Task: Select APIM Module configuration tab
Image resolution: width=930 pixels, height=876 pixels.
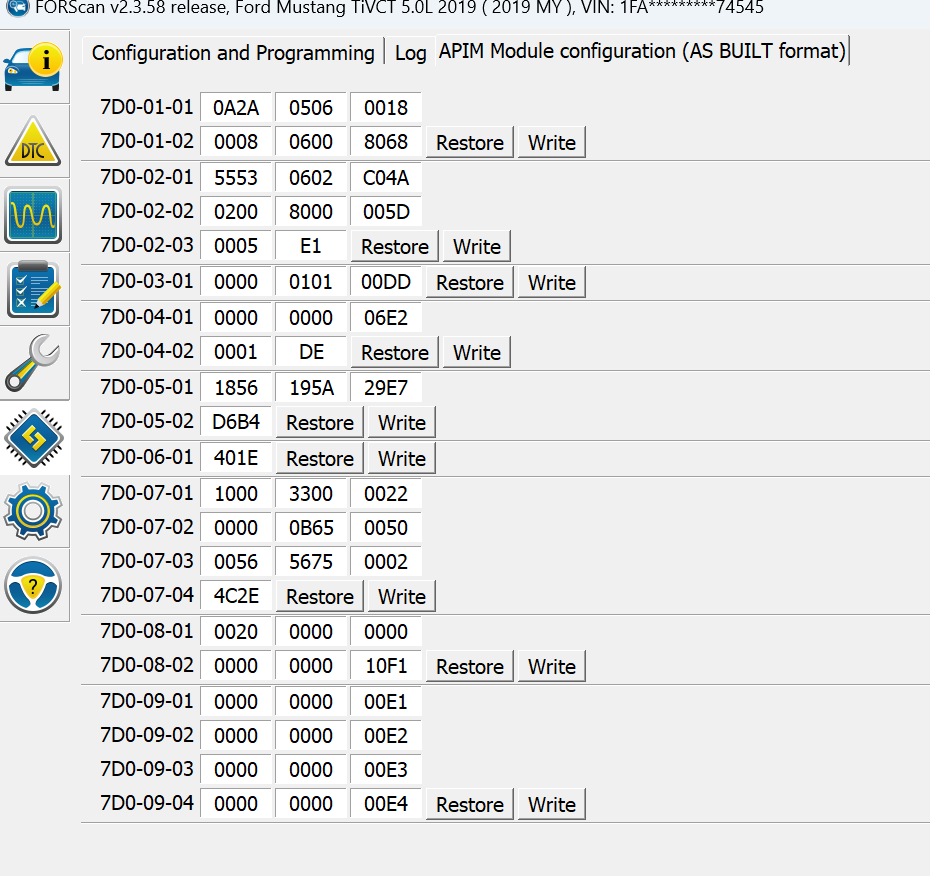Action: [x=642, y=51]
